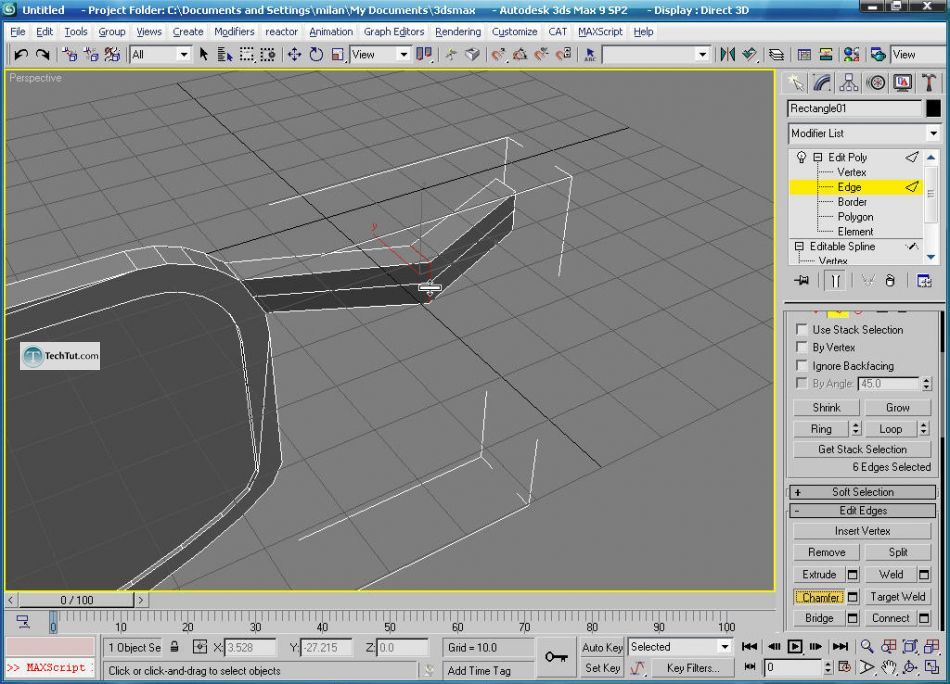This screenshot has height=684, width=950.
Task: Open the Create panel tab
Action: tap(796, 83)
